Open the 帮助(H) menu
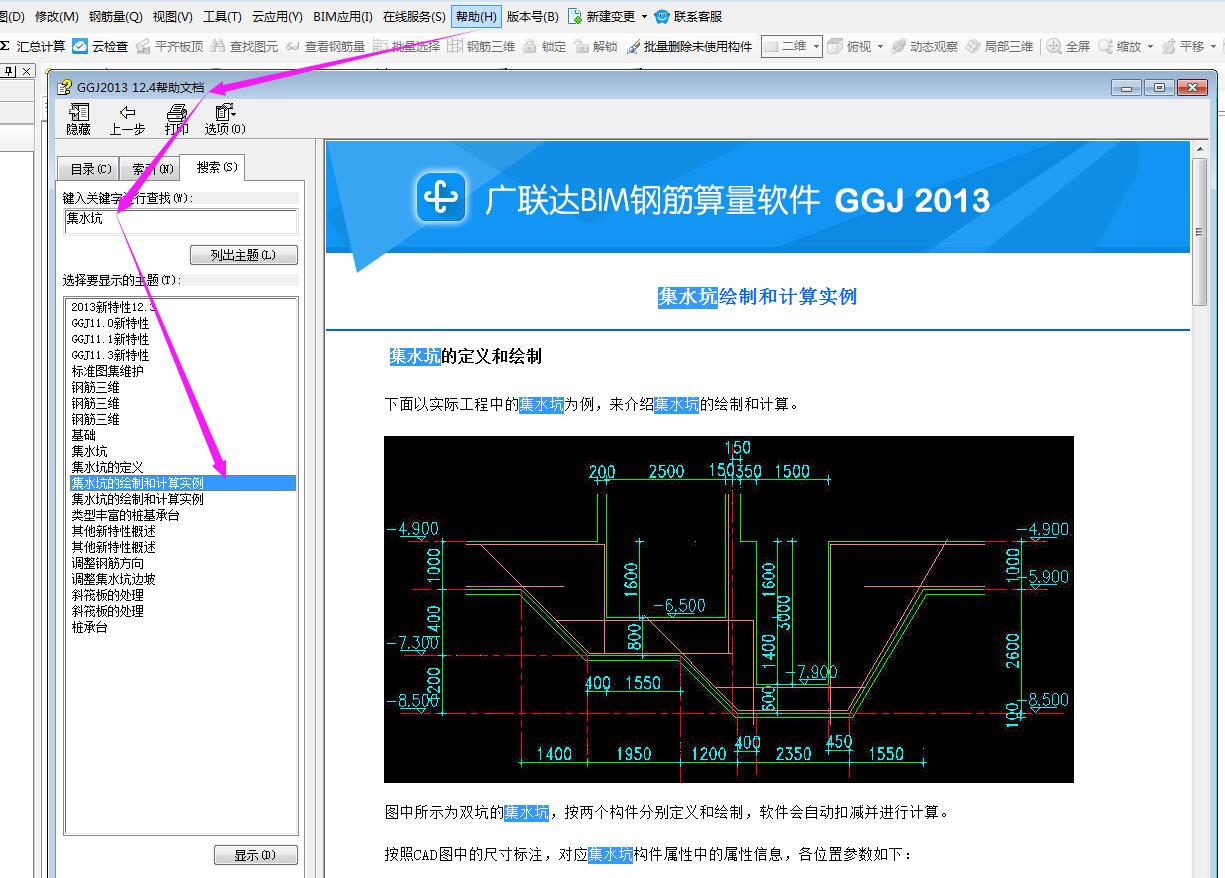Screen dimensions: 1225x878 point(476,16)
